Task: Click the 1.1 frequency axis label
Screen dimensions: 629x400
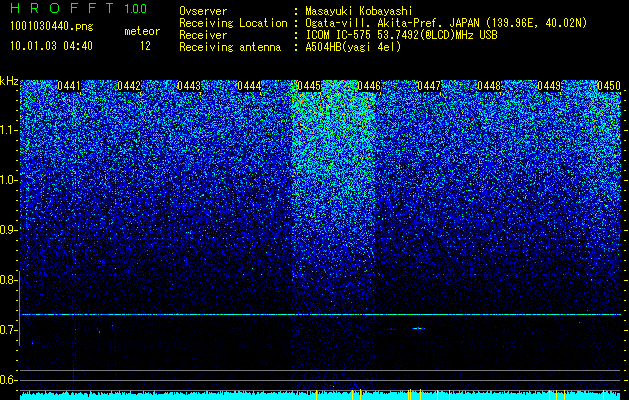Action: click(x=8, y=130)
